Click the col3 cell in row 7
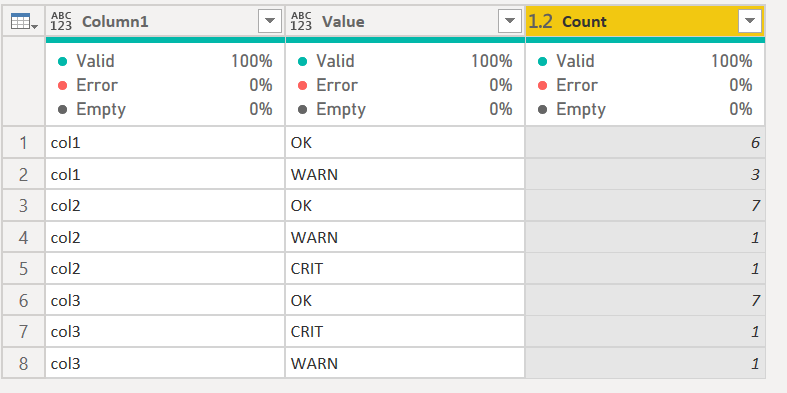Viewport: 787px width, 393px height. 165,332
